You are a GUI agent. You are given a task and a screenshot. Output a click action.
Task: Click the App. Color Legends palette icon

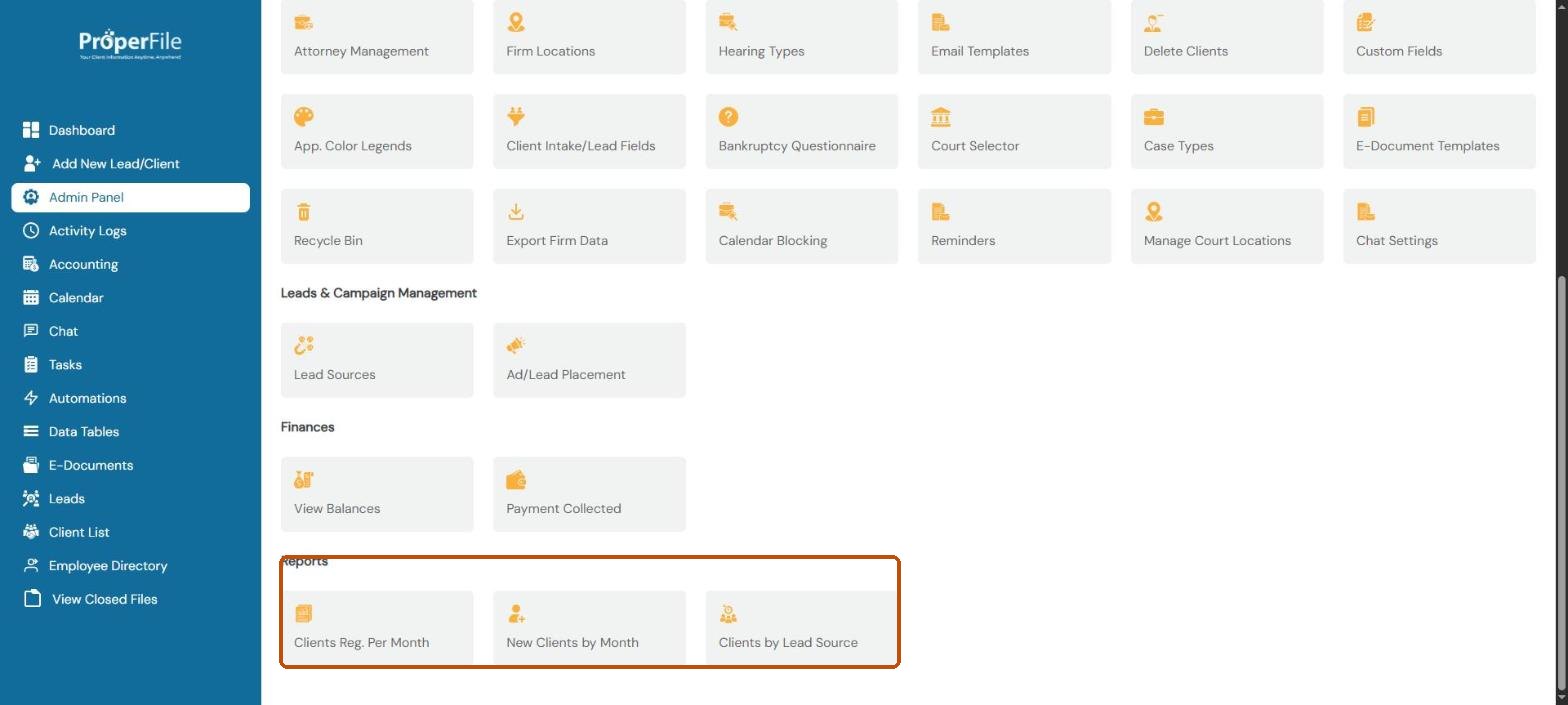(x=304, y=117)
